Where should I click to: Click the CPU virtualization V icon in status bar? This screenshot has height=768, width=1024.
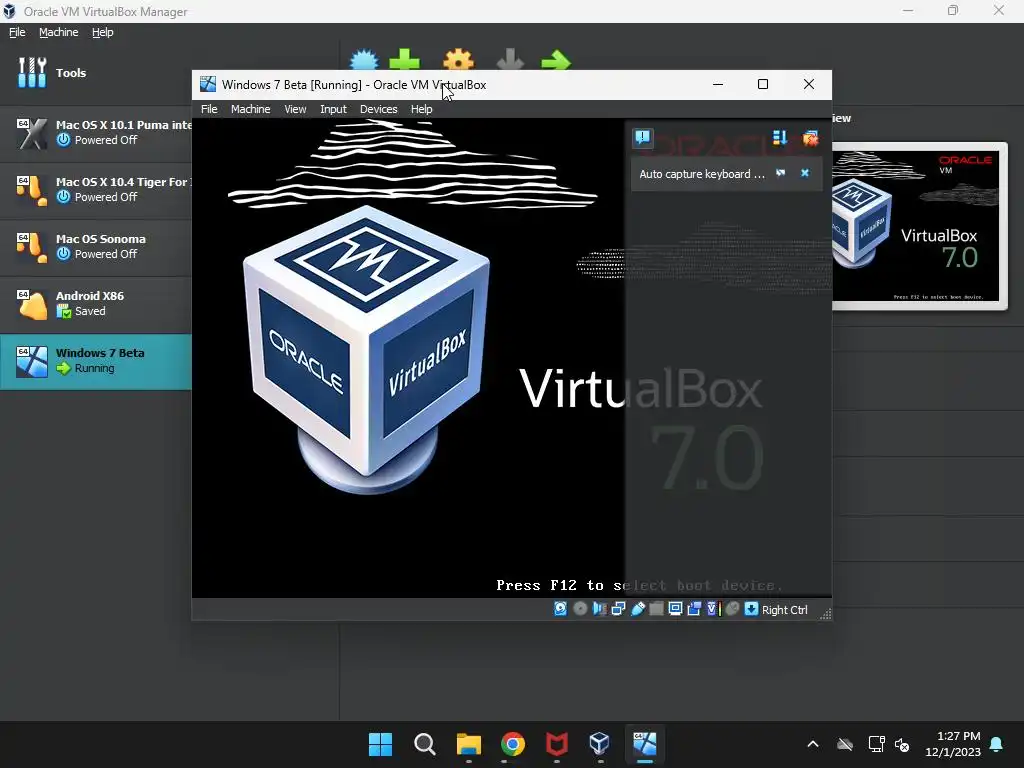click(712, 609)
